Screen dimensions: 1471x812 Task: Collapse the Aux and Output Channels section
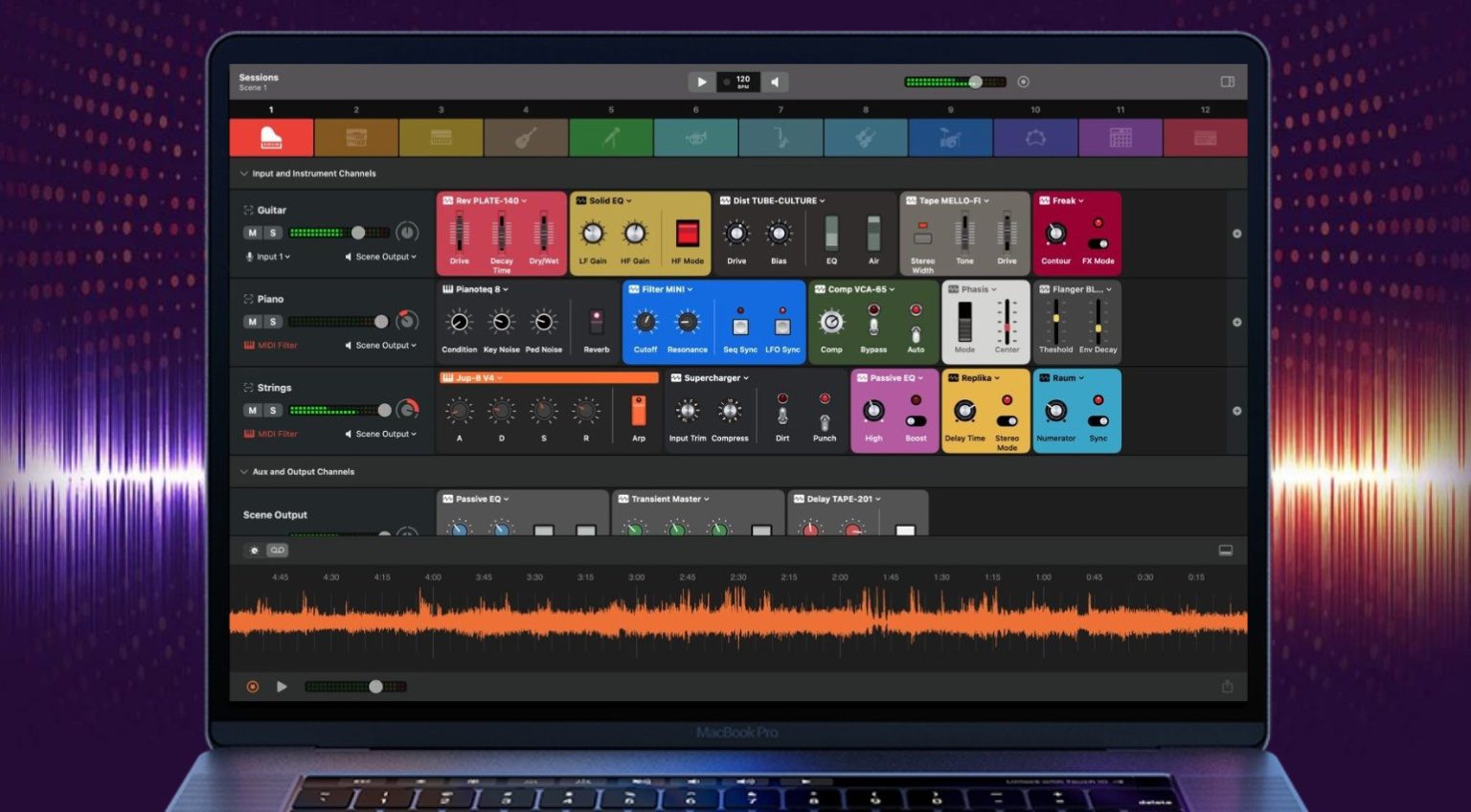coord(243,472)
